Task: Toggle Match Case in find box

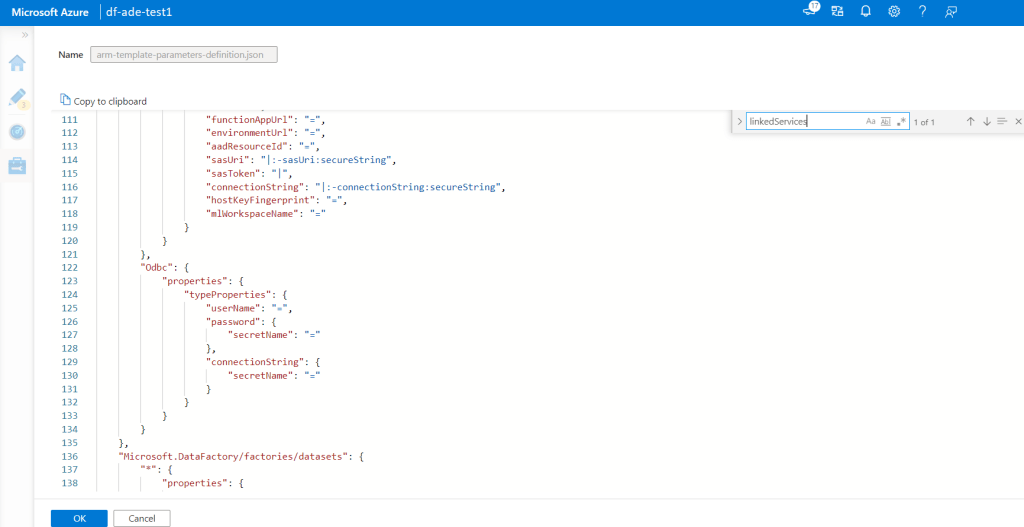Action: 870,121
